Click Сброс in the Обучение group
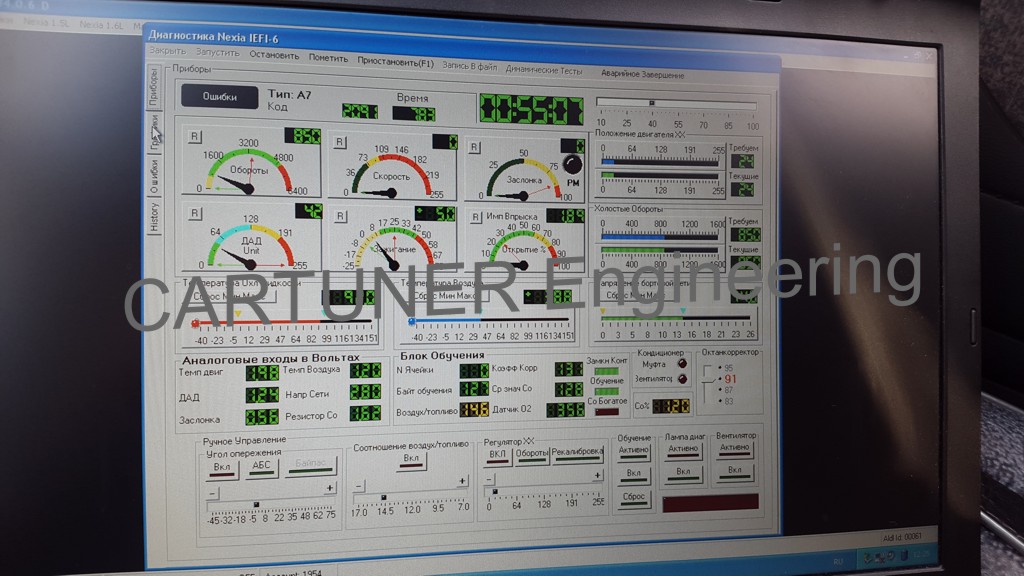 [x=633, y=498]
